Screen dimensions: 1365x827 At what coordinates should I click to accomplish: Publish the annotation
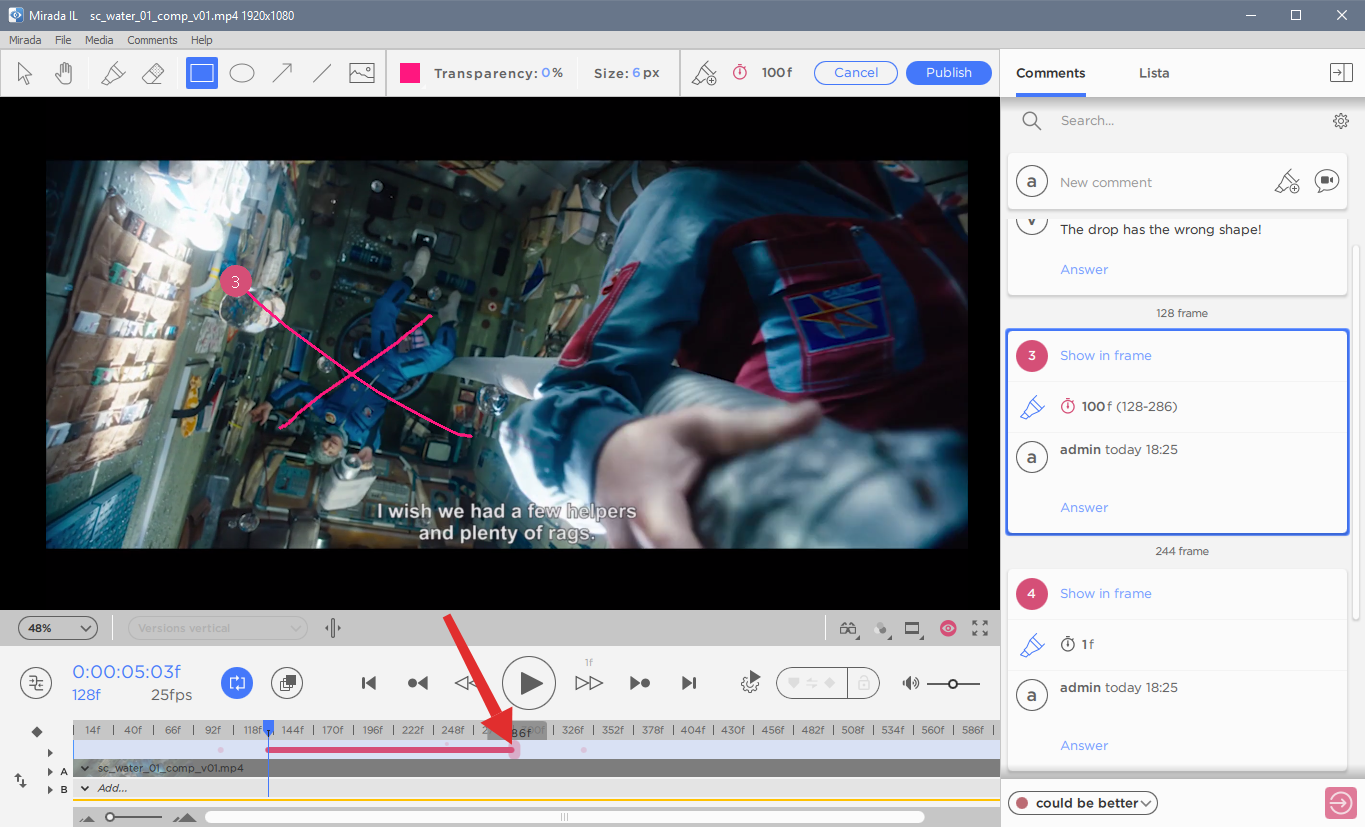pos(949,73)
